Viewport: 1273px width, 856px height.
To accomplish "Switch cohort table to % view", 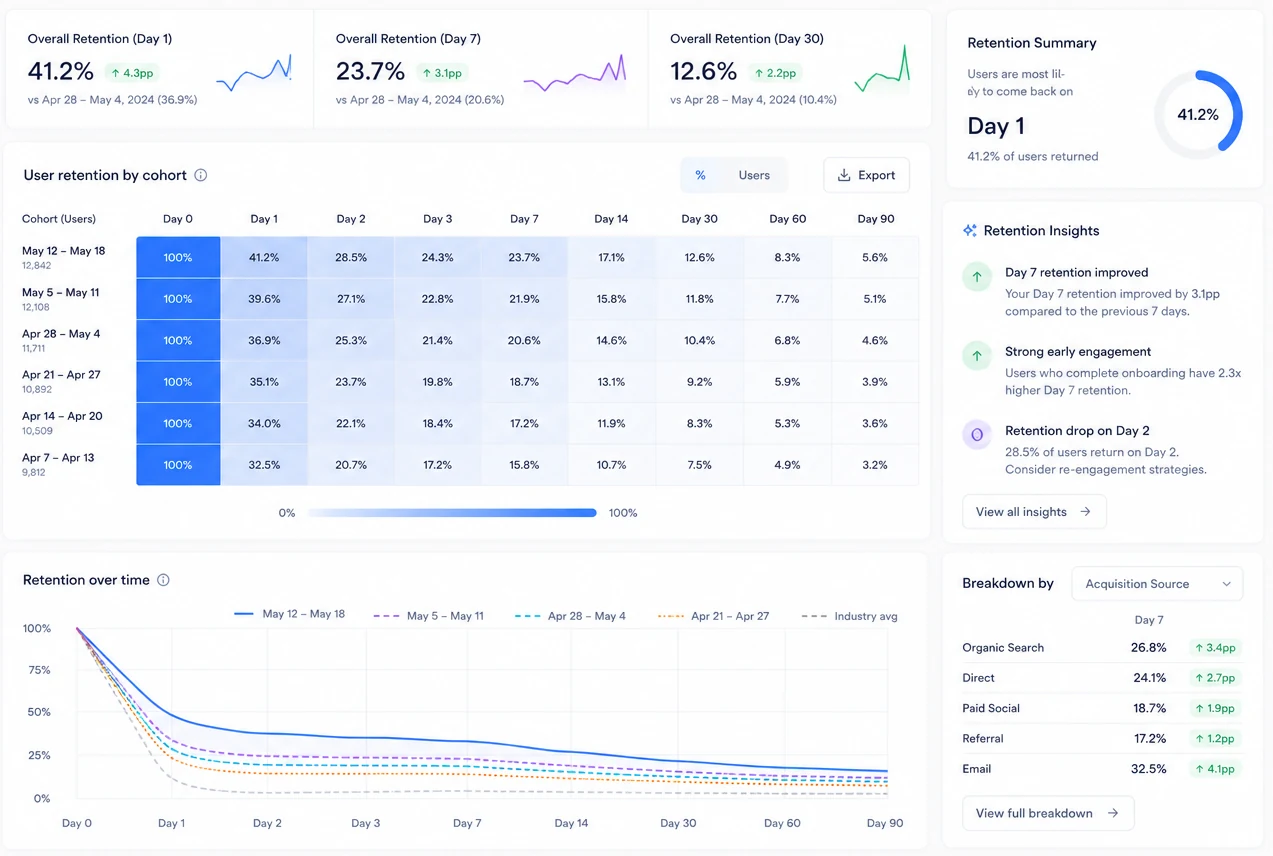I will point(700,175).
